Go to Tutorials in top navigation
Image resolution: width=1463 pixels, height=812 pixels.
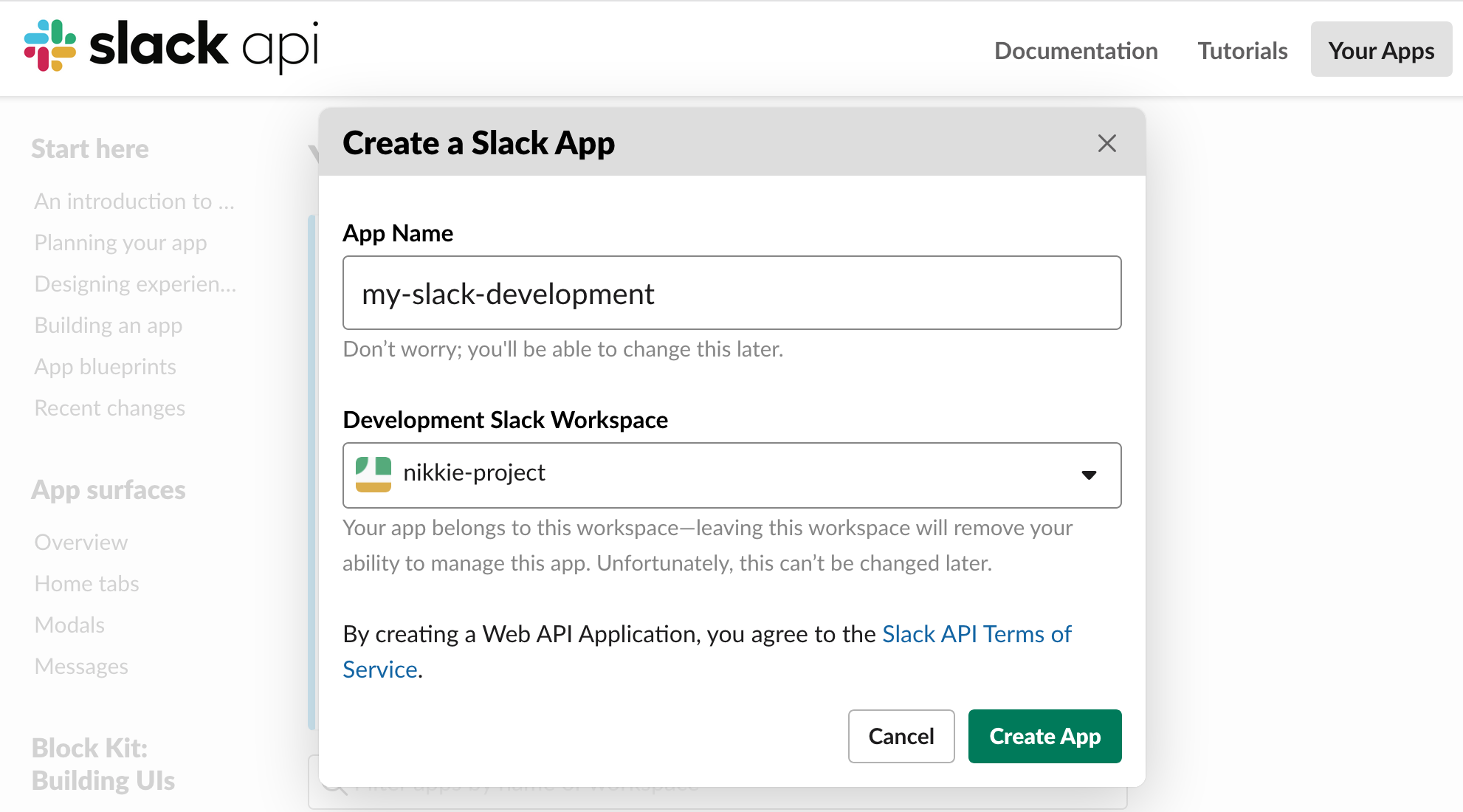[x=1242, y=50]
